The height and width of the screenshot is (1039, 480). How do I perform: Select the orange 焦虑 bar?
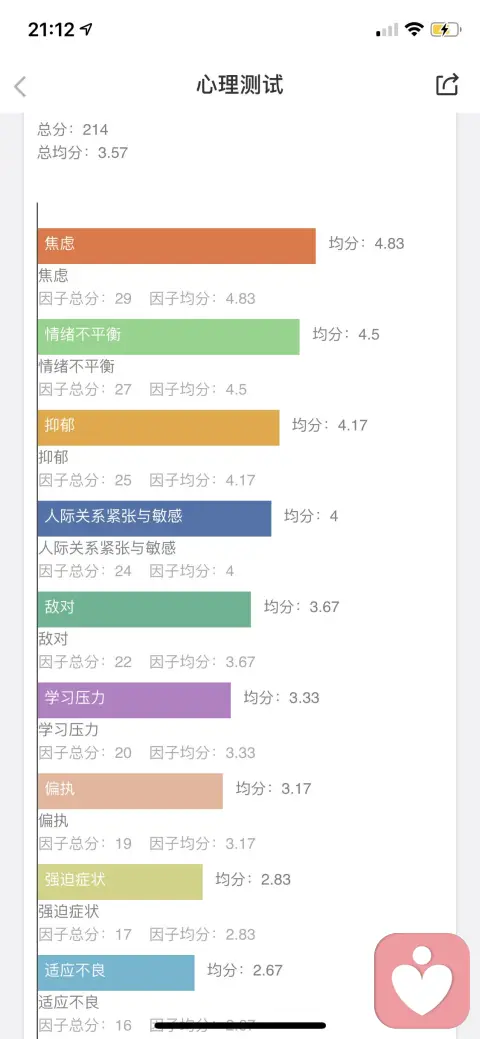click(x=176, y=246)
